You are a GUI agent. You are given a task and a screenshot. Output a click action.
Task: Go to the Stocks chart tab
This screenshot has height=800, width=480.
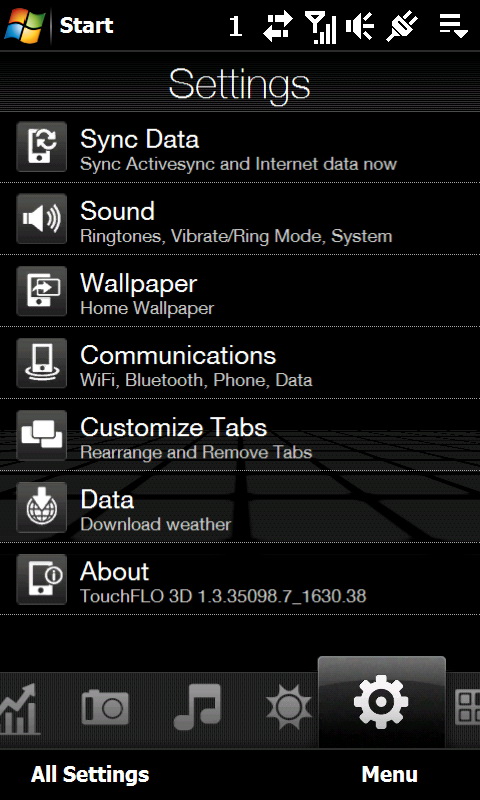(x=19, y=708)
